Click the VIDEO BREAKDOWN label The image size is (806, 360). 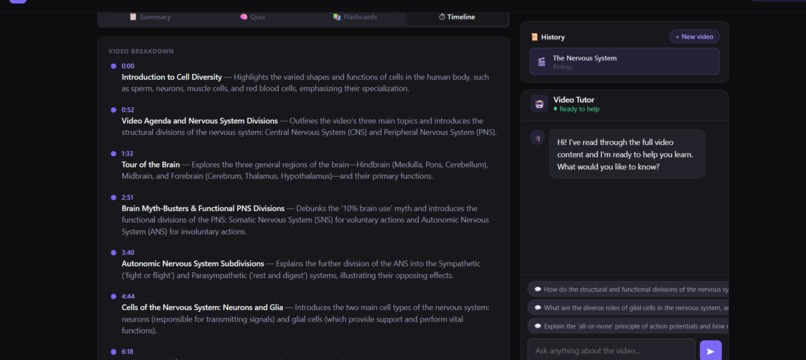click(x=141, y=51)
